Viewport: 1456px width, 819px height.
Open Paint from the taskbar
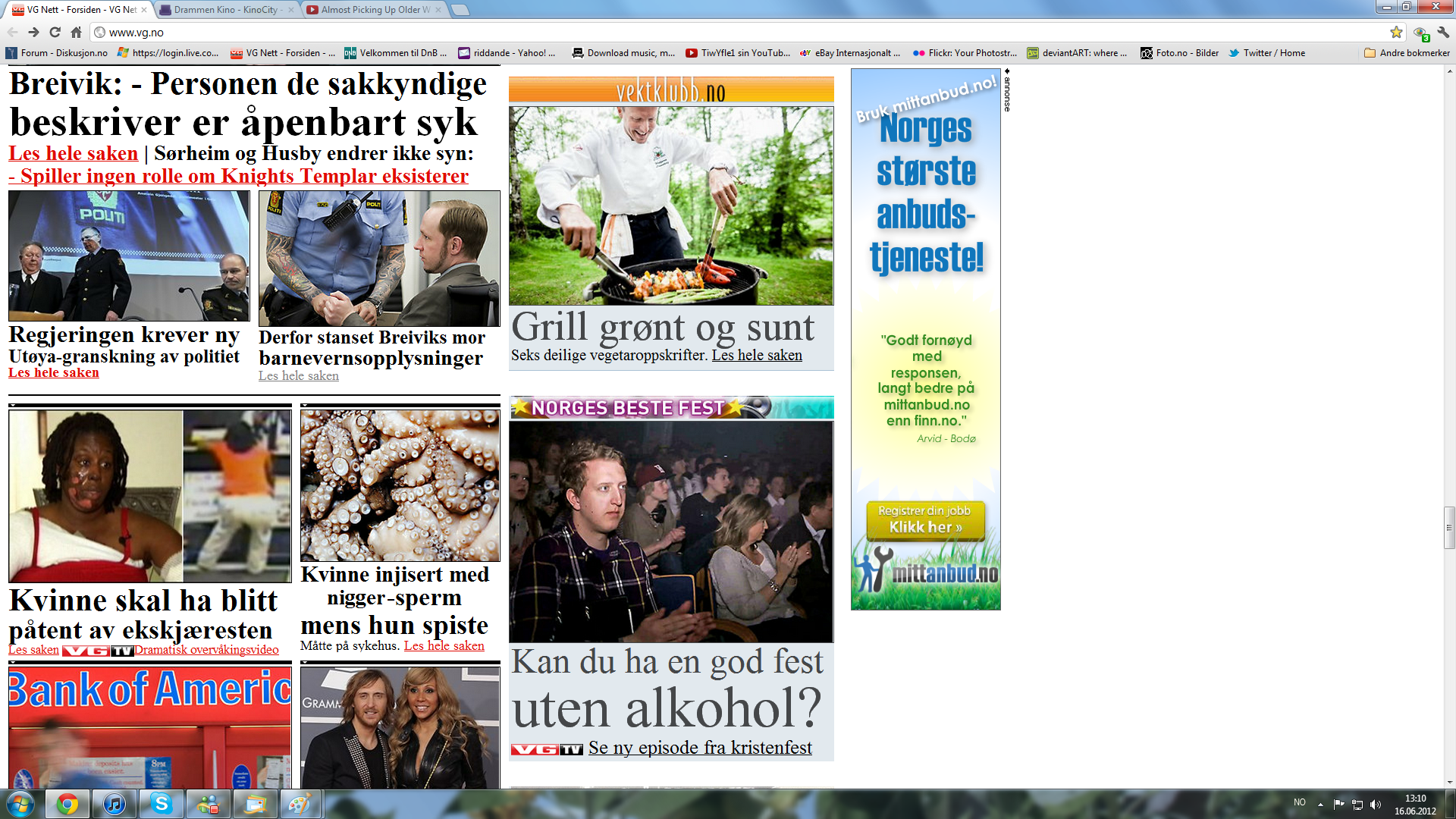(300, 804)
